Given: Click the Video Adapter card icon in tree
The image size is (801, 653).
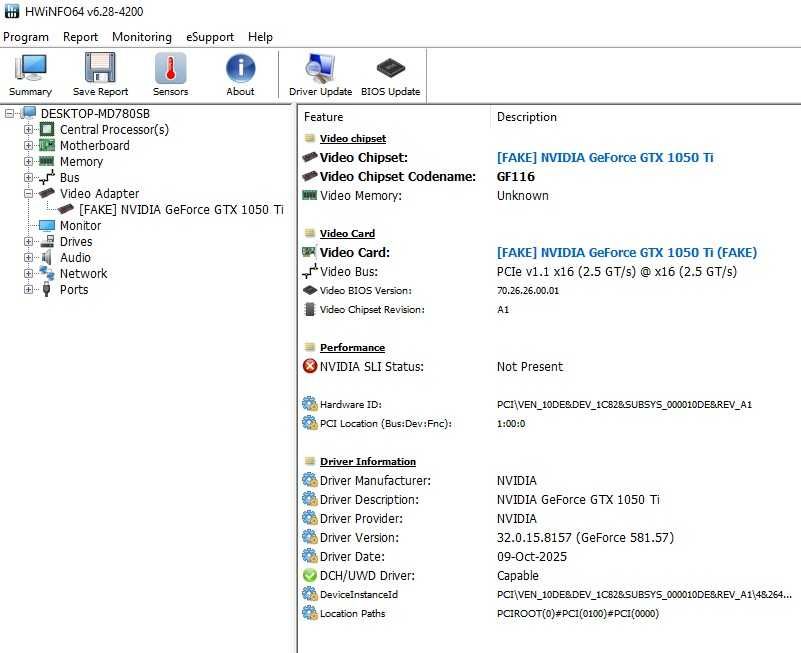Looking at the screenshot, I should (x=46, y=193).
